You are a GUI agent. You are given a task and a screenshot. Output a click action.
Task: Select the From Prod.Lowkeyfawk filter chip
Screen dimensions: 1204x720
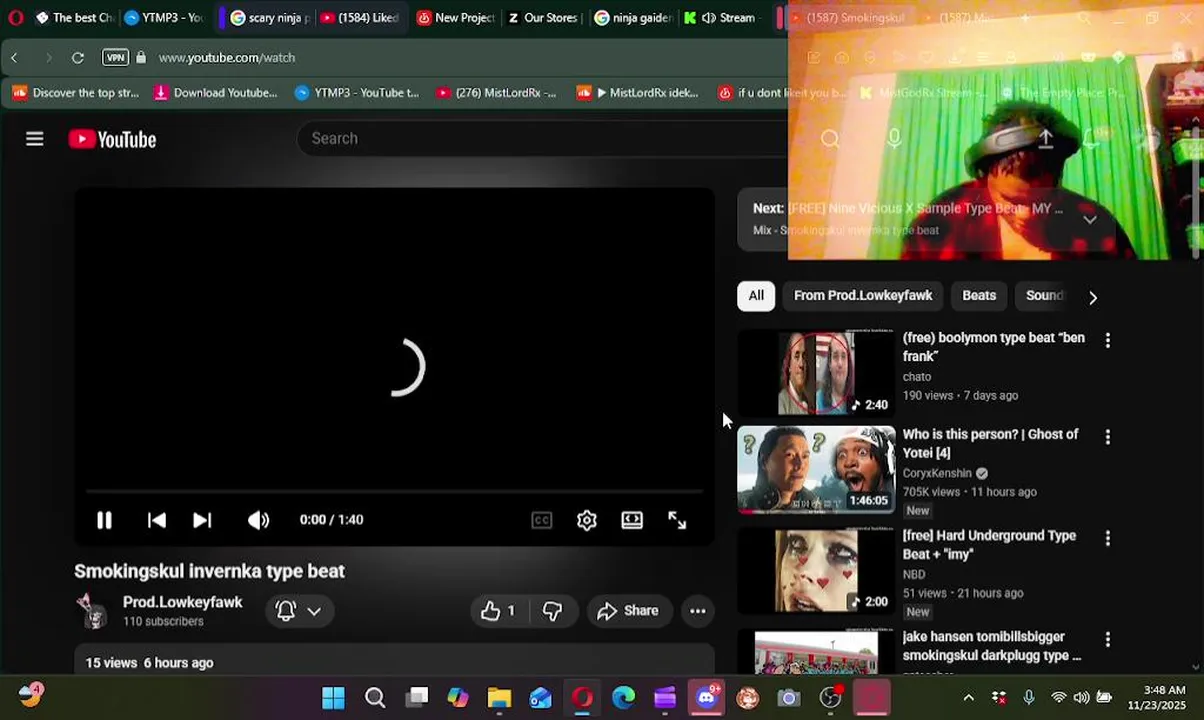click(x=863, y=296)
